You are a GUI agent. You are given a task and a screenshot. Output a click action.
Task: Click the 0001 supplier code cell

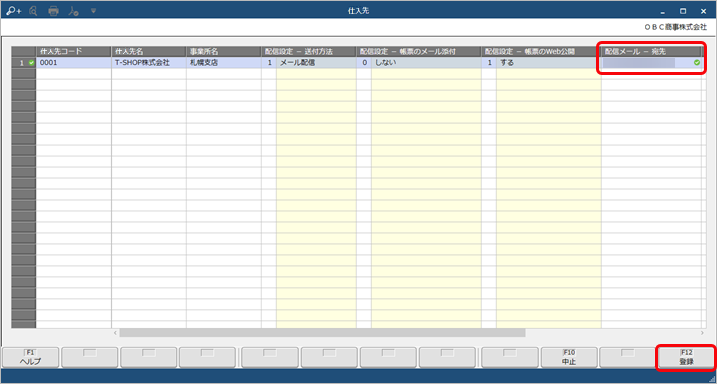tap(74, 63)
